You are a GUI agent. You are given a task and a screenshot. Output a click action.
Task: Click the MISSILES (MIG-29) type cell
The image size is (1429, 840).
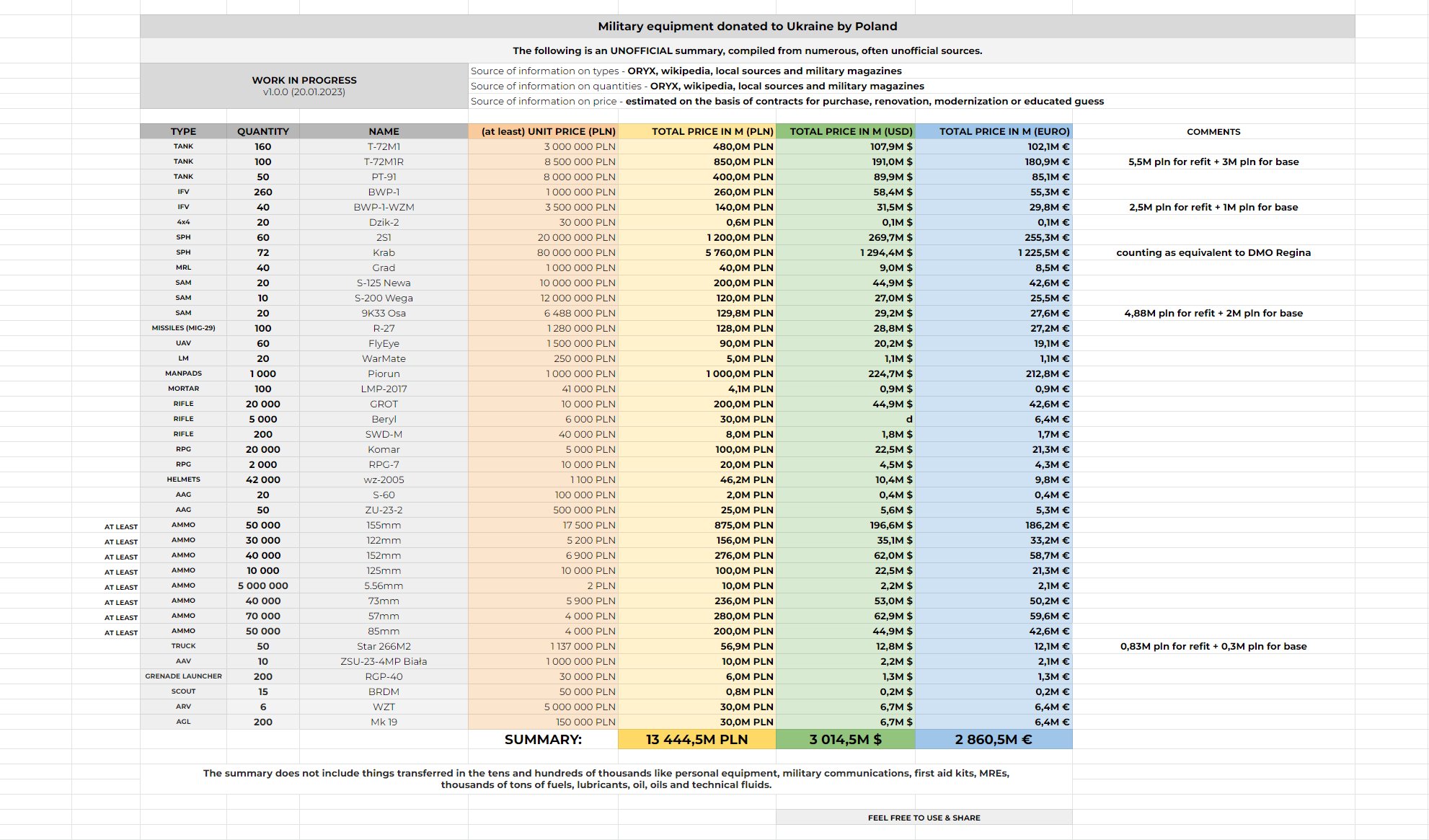[183, 328]
